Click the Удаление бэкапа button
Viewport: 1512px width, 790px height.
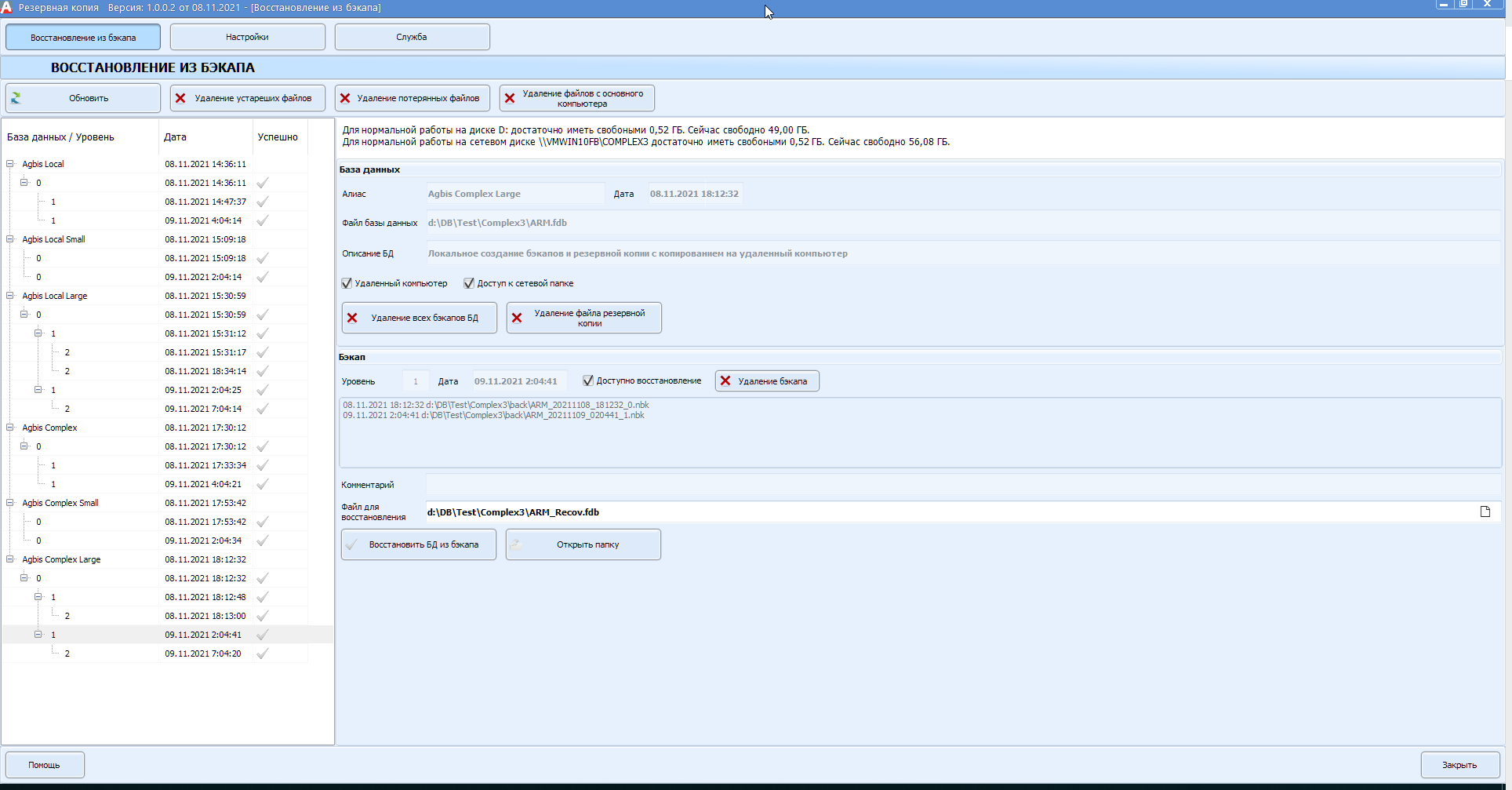(x=767, y=380)
